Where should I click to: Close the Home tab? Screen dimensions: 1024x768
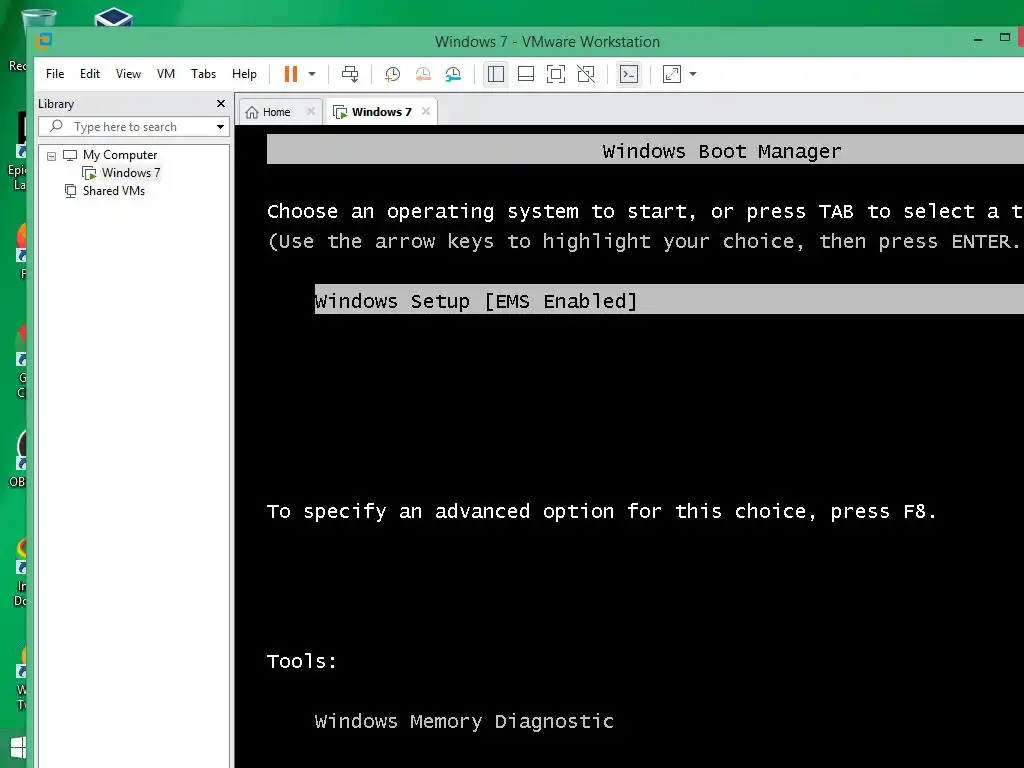311,111
